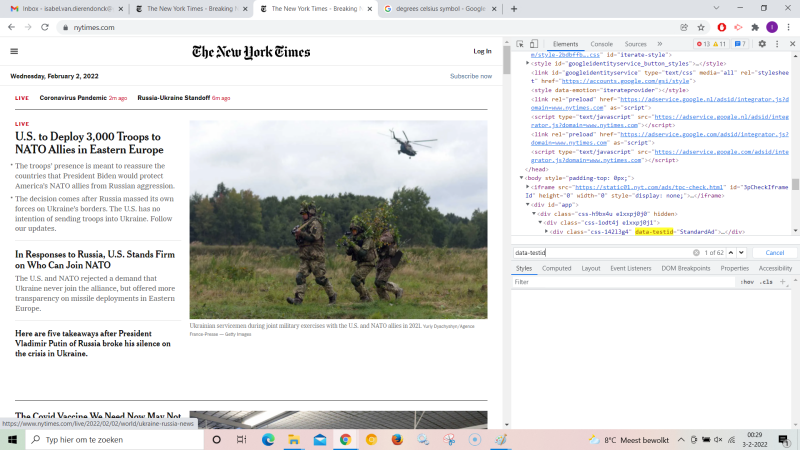Collapse the css-1odt4j div node

coord(540,222)
